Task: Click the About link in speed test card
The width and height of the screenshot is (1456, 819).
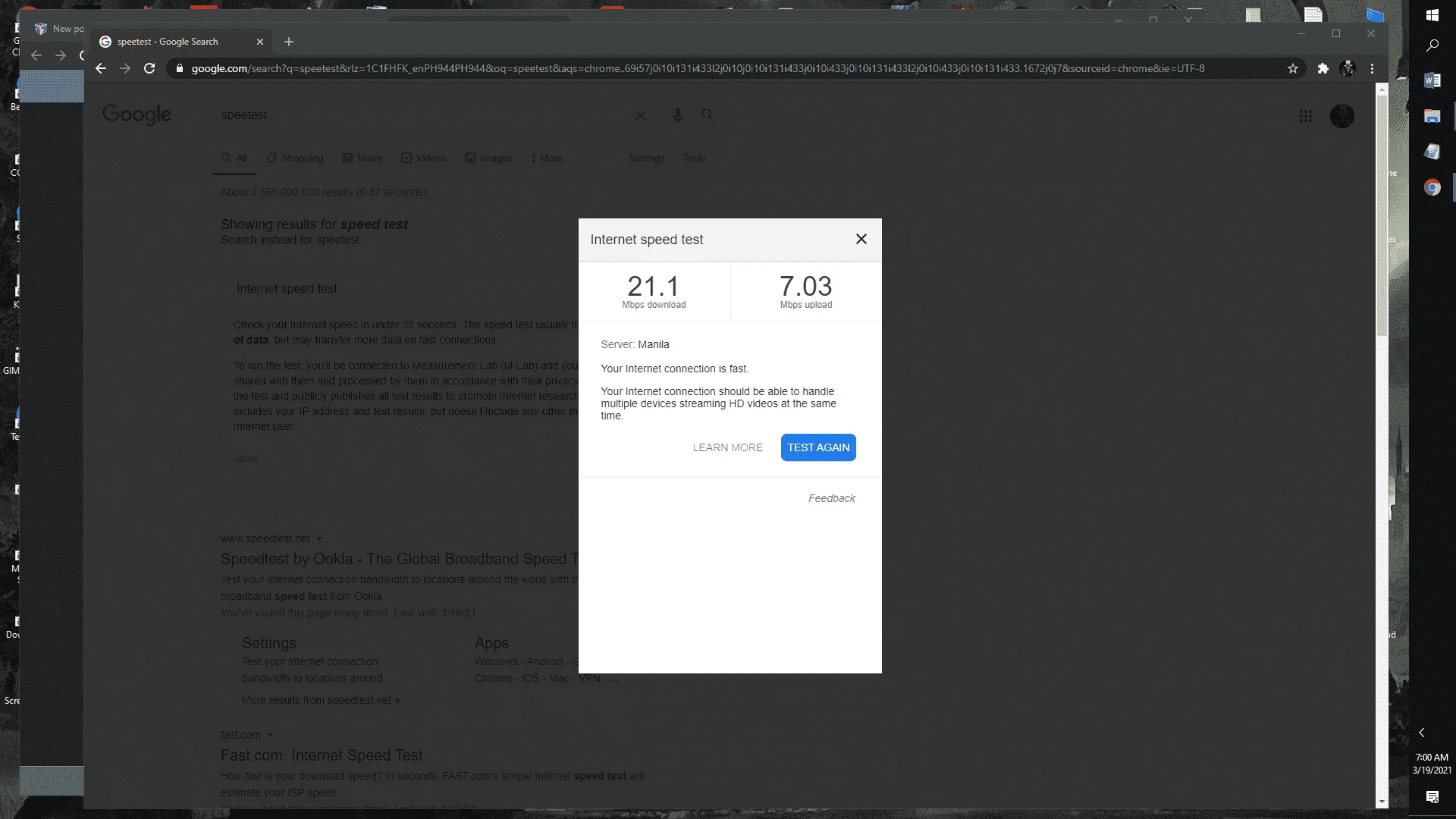Action: [x=246, y=459]
